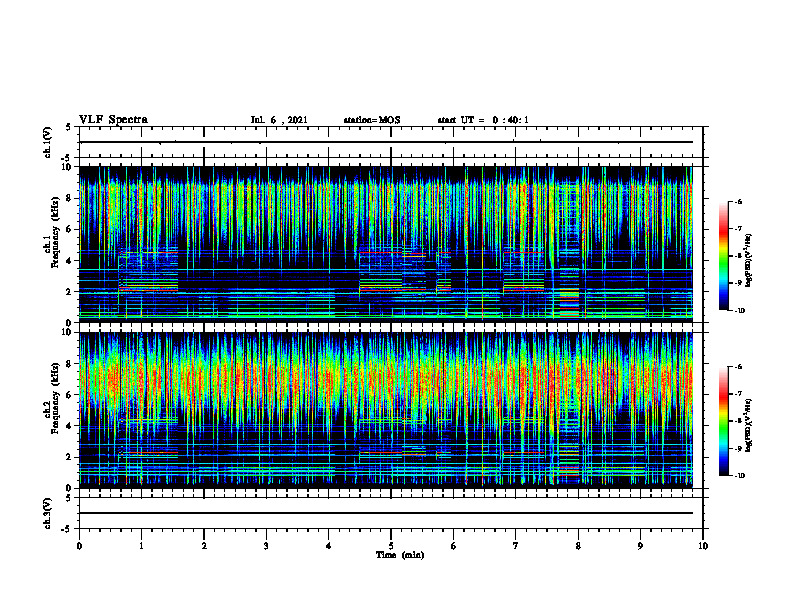Viewport: 792px width, 612px height.
Task: Click the "Time (min)" axis label
Action: 400,555
